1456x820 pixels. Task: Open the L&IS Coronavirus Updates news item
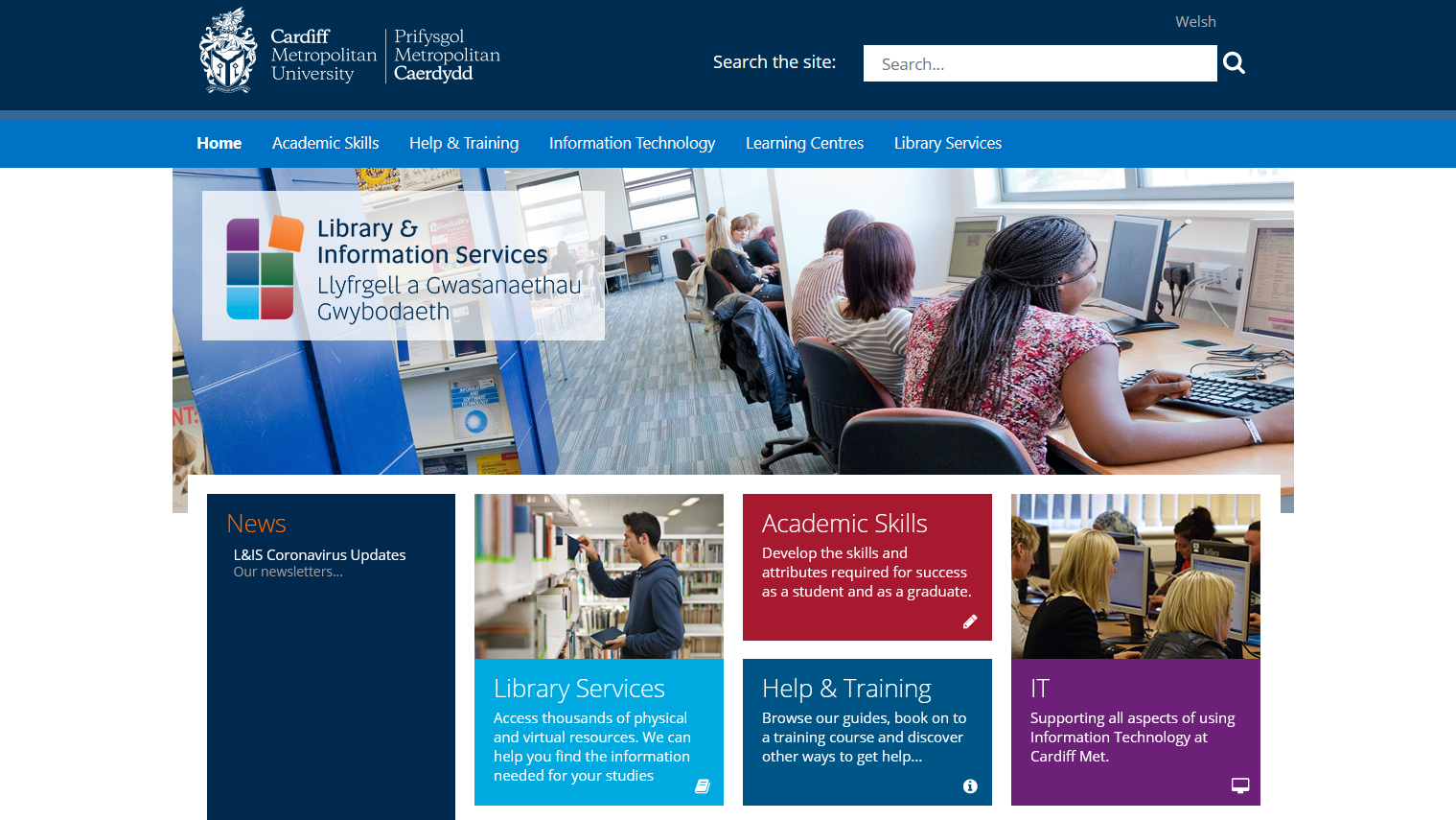pos(319,554)
